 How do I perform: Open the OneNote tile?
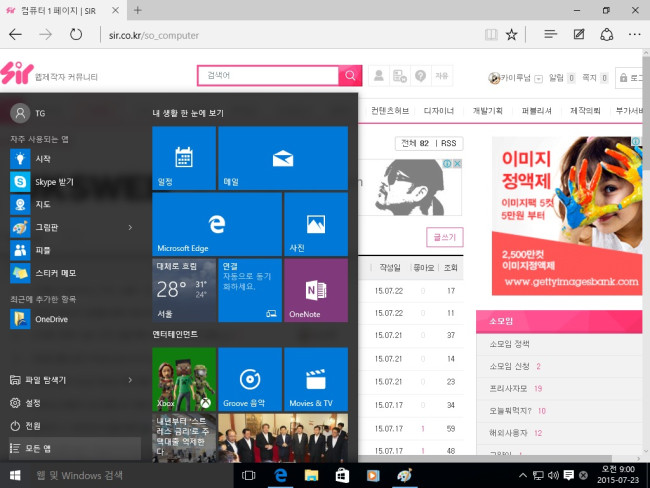315,290
